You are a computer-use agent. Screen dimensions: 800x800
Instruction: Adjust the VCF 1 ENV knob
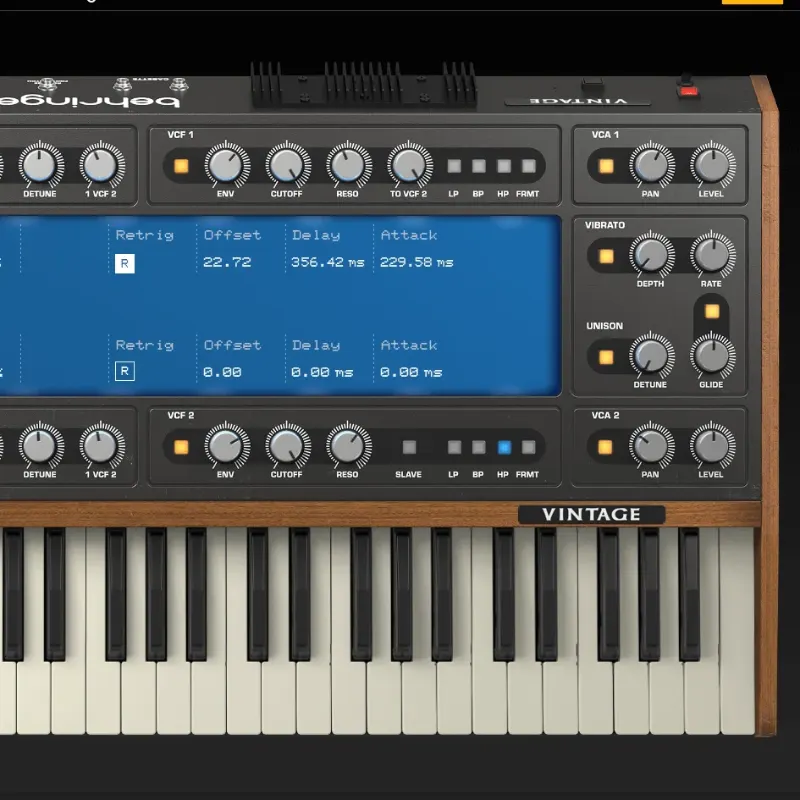coord(226,165)
